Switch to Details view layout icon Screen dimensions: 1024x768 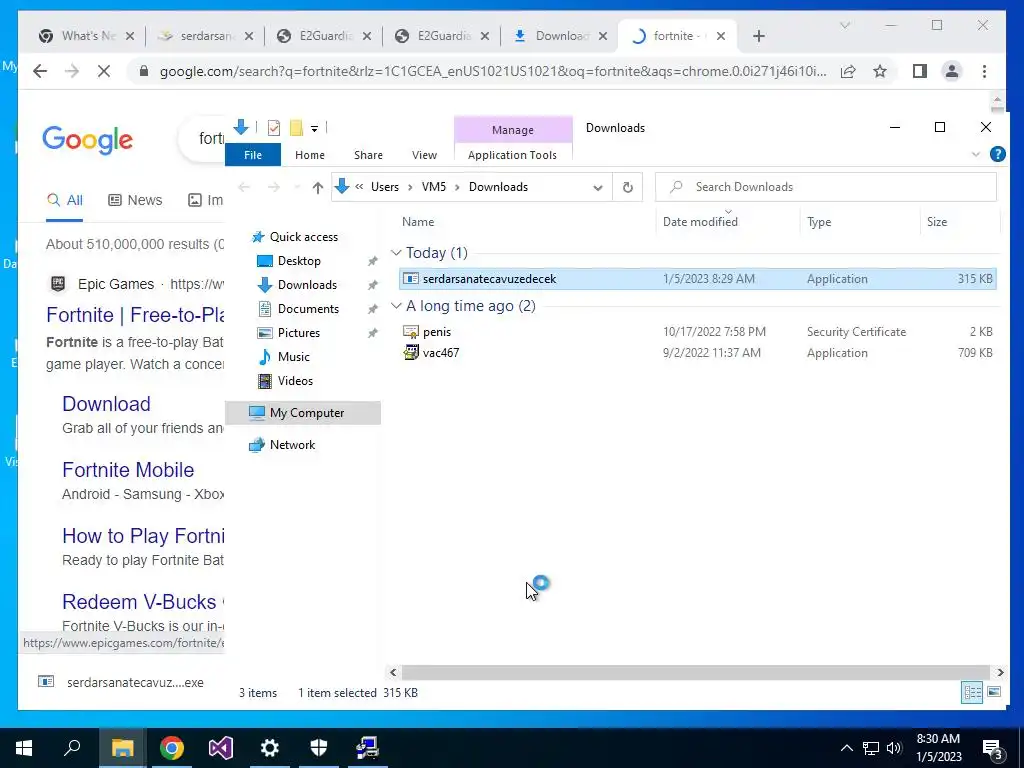(x=972, y=692)
